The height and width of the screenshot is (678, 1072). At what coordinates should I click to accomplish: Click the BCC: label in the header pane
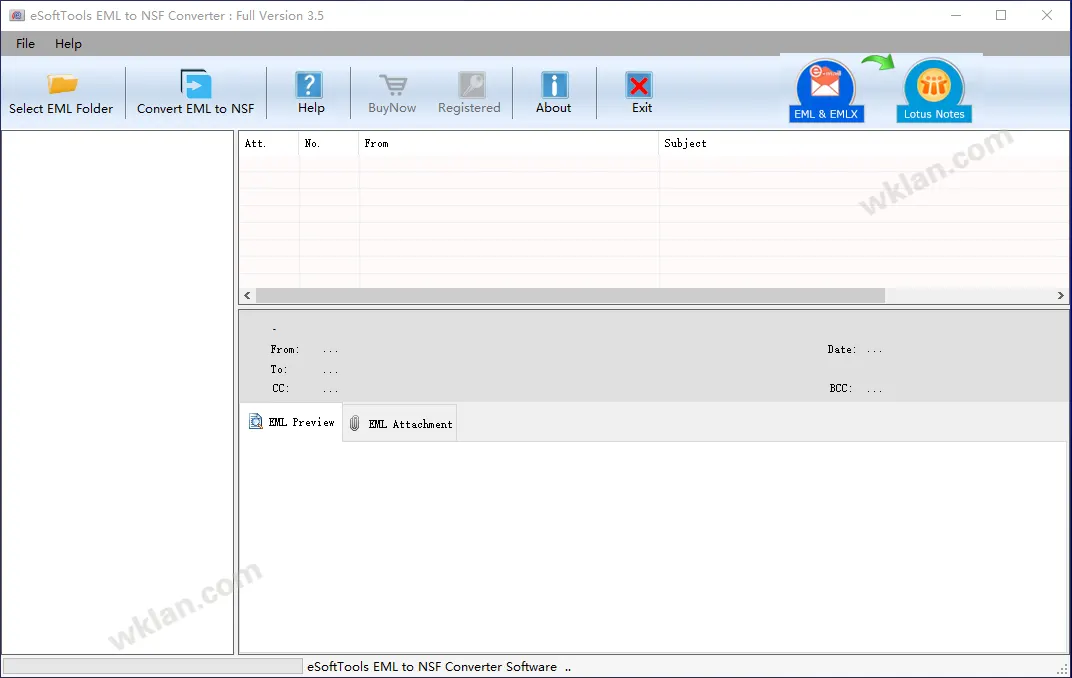click(x=841, y=388)
